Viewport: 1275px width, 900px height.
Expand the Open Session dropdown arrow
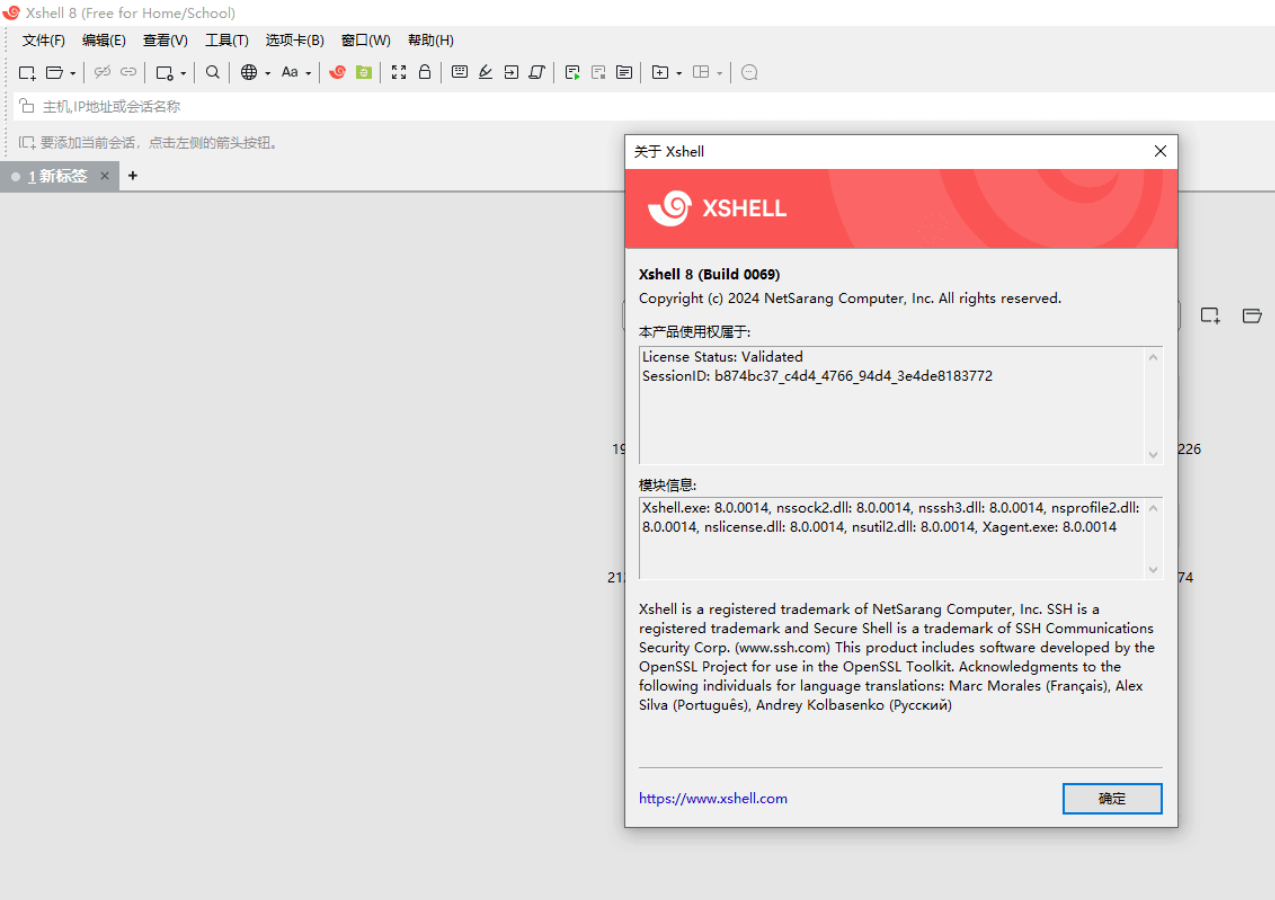(x=72, y=73)
